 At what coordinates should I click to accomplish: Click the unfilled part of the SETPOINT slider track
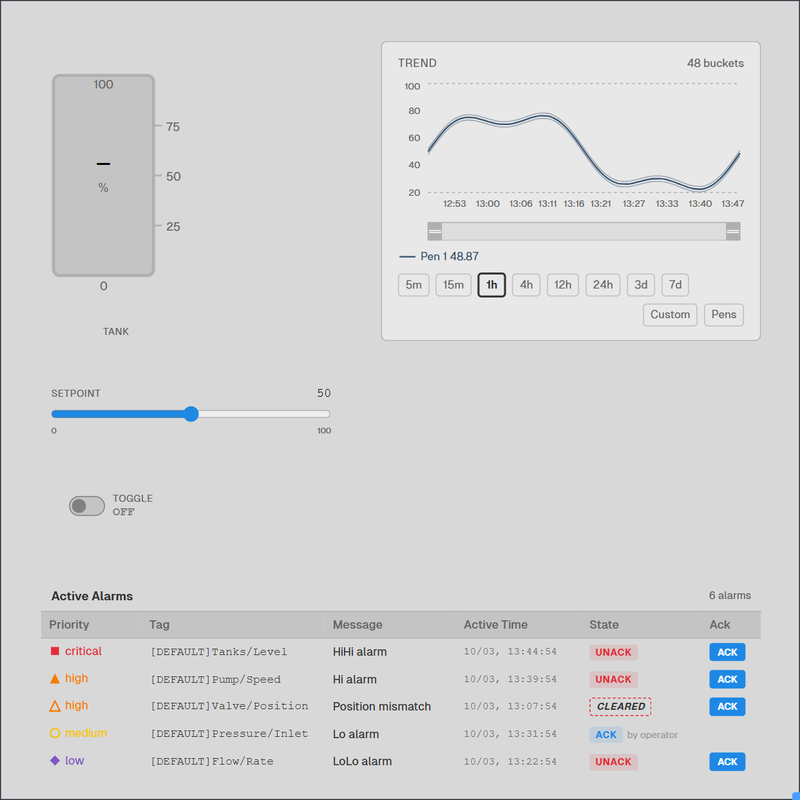[264, 414]
